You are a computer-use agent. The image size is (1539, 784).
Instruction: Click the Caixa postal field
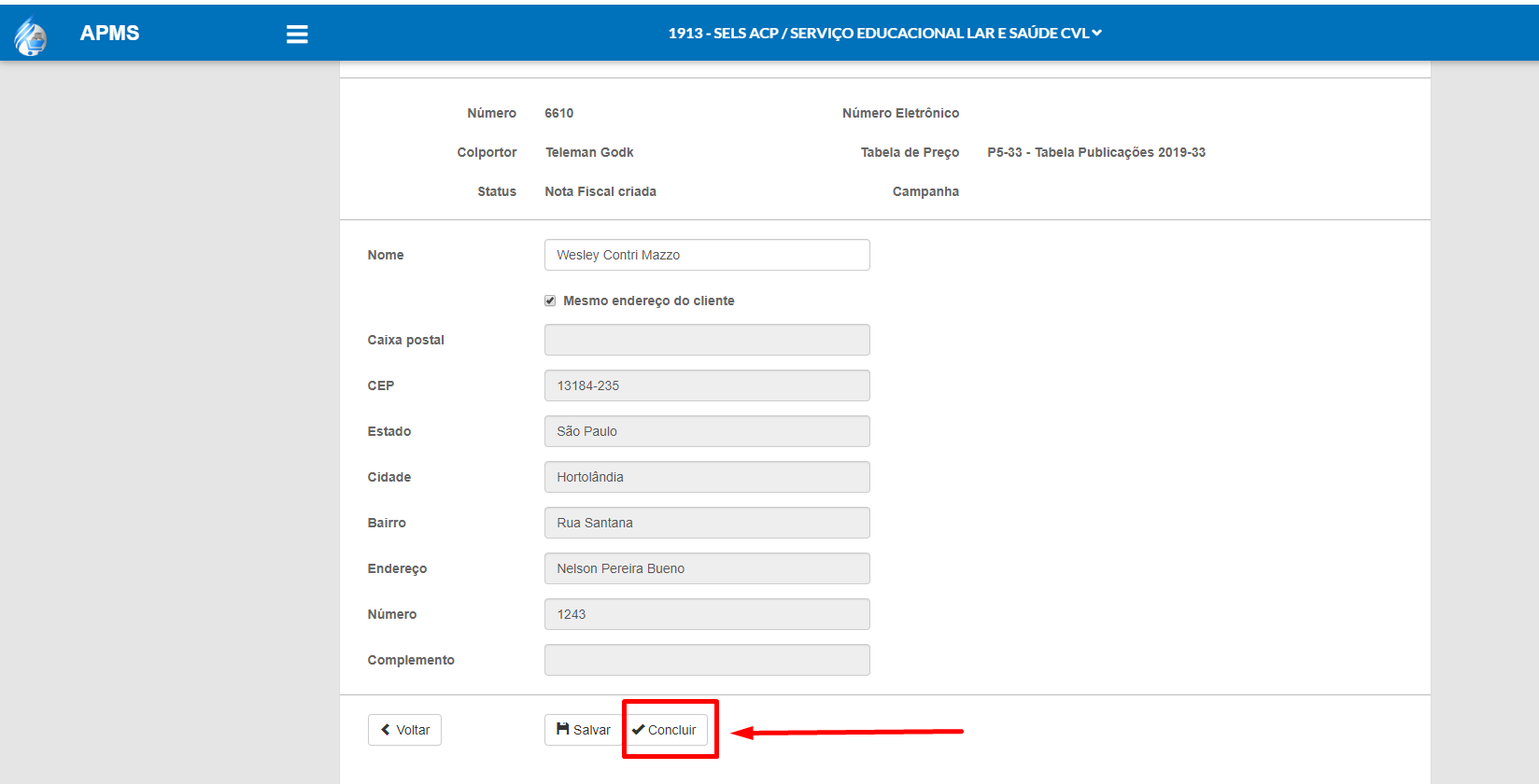(x=707, y=340)
